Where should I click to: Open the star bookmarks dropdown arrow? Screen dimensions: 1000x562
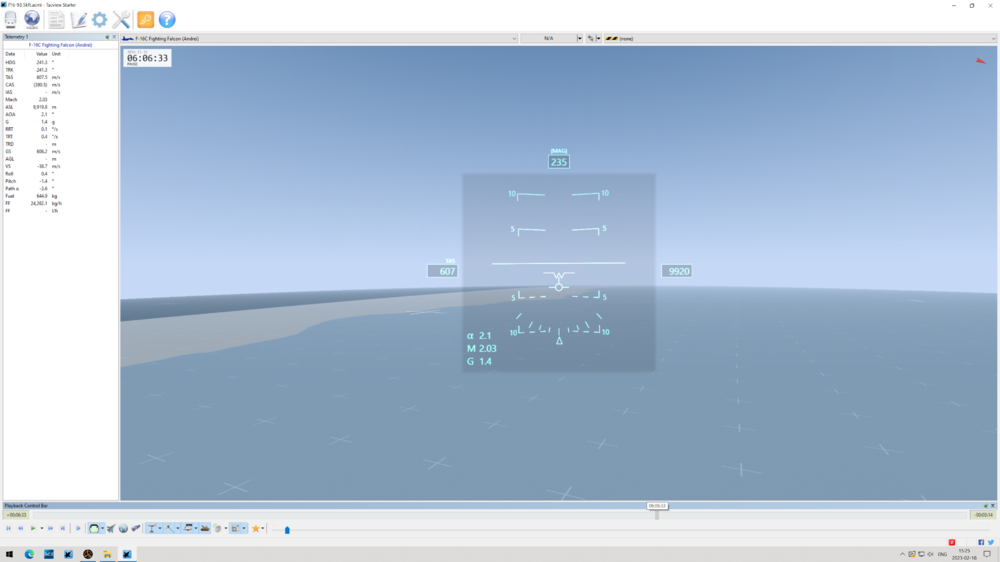[263, 528]
